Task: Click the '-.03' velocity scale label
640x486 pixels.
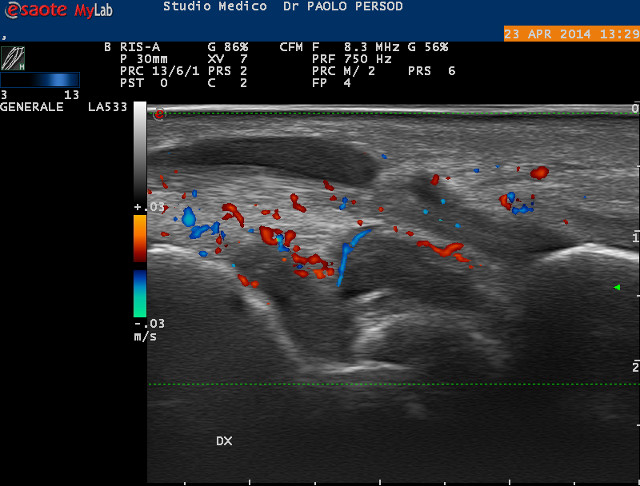Action: pos(149,324)
